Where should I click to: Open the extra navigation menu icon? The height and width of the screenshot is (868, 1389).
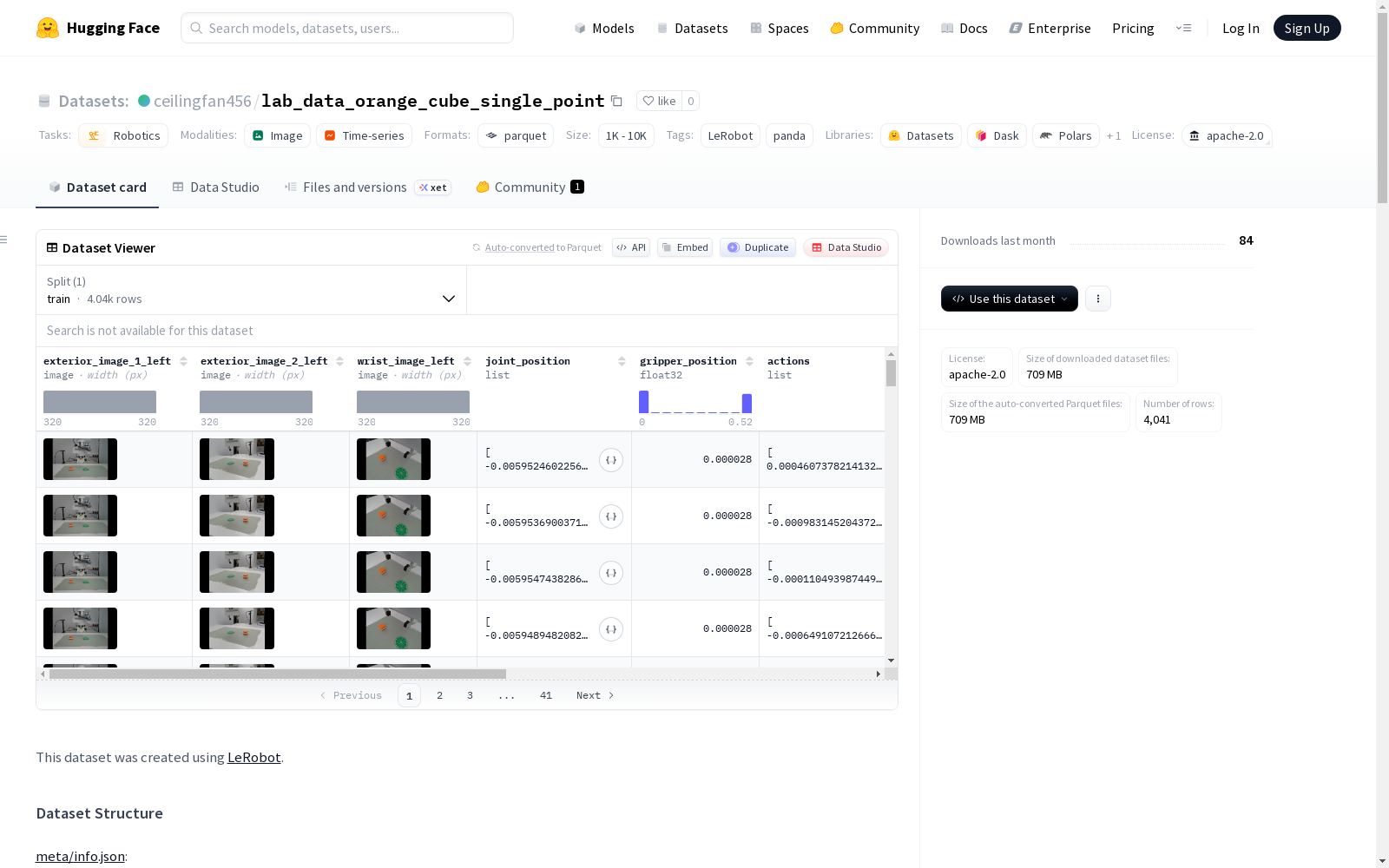(x=1183, y=28)
